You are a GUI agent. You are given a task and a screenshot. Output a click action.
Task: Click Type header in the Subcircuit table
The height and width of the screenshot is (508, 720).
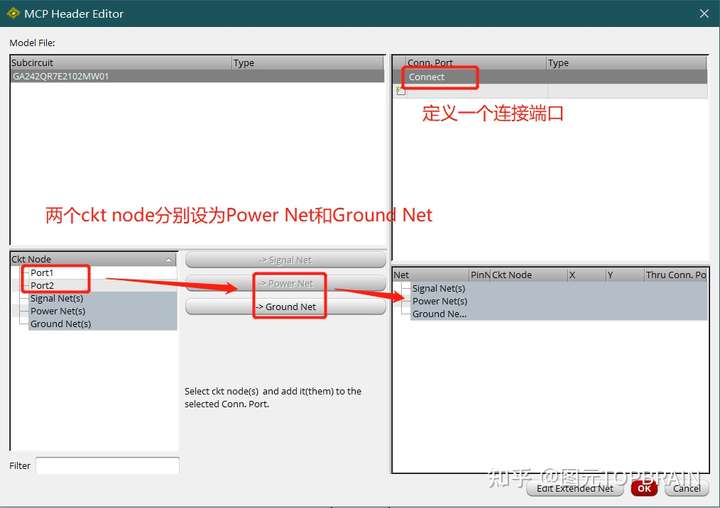308,62
